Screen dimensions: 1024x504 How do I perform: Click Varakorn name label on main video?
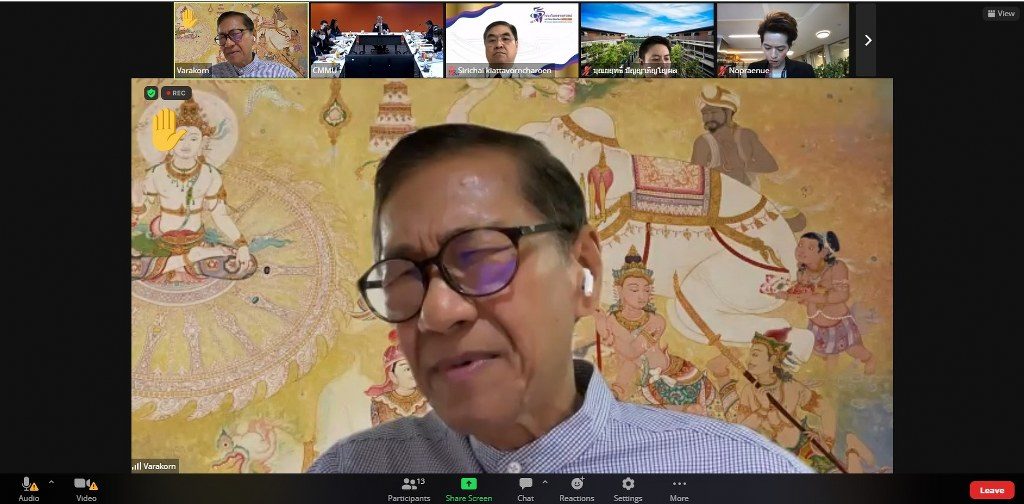pos(155,466)
